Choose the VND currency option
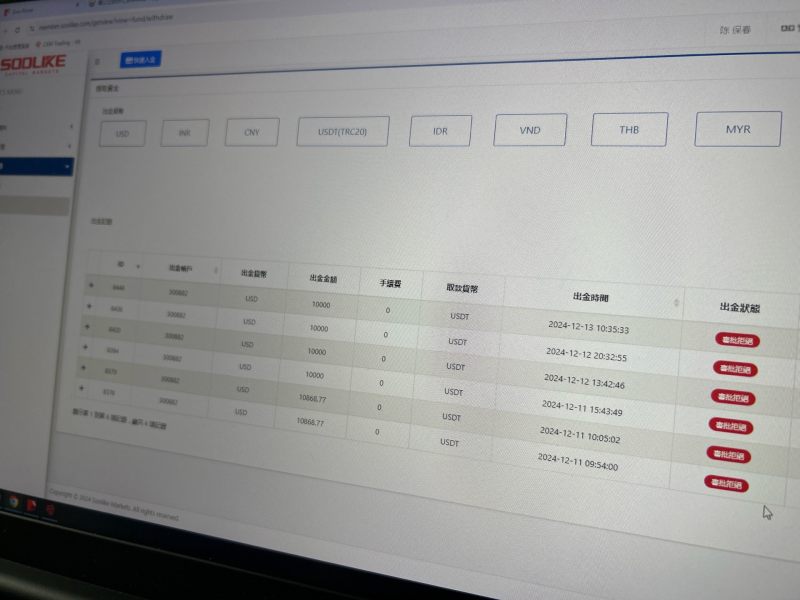 tap(530, 130)
